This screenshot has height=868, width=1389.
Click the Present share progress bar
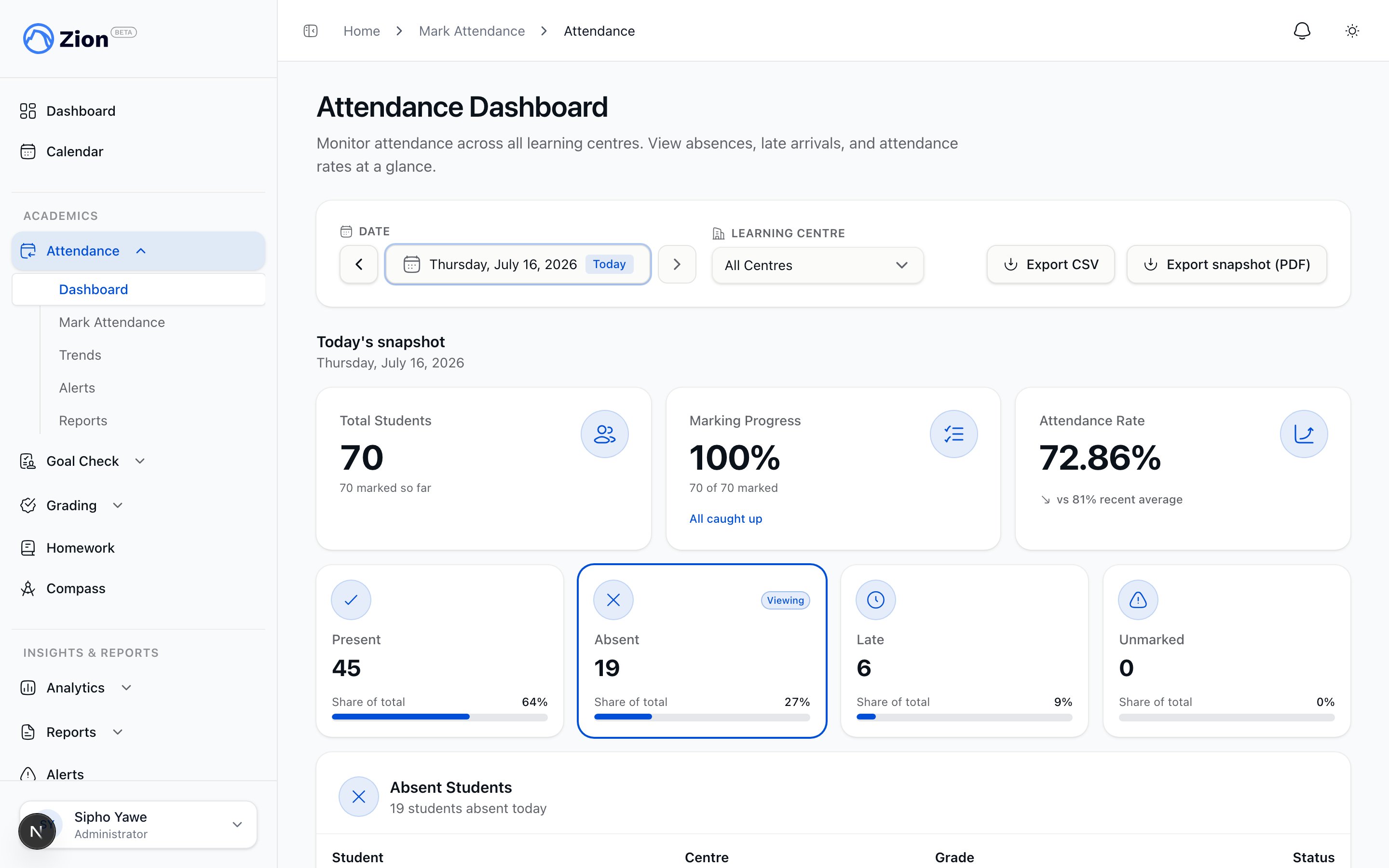(x=440, y=717)
